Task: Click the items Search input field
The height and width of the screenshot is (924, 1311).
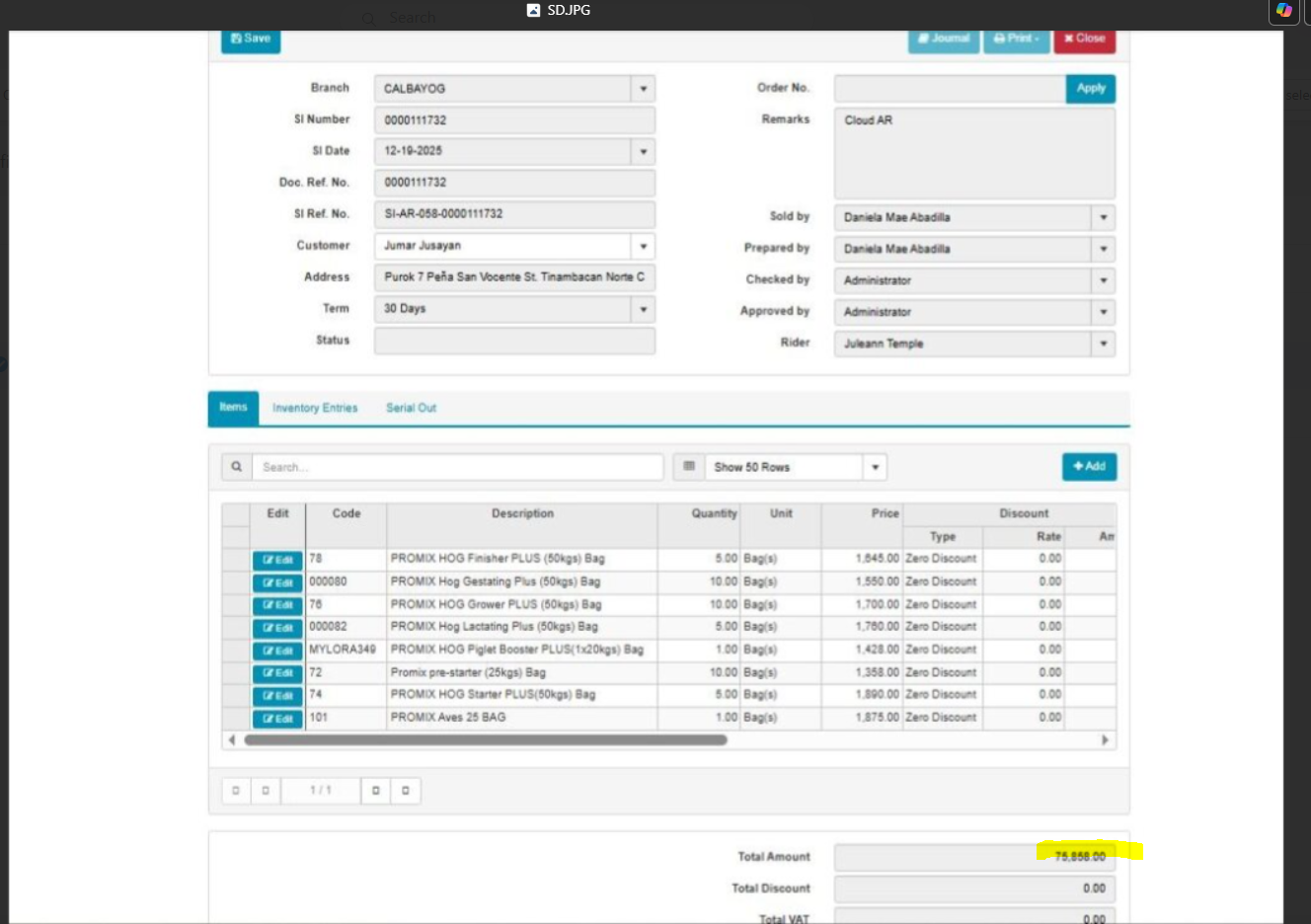Action: pos(457,467)
